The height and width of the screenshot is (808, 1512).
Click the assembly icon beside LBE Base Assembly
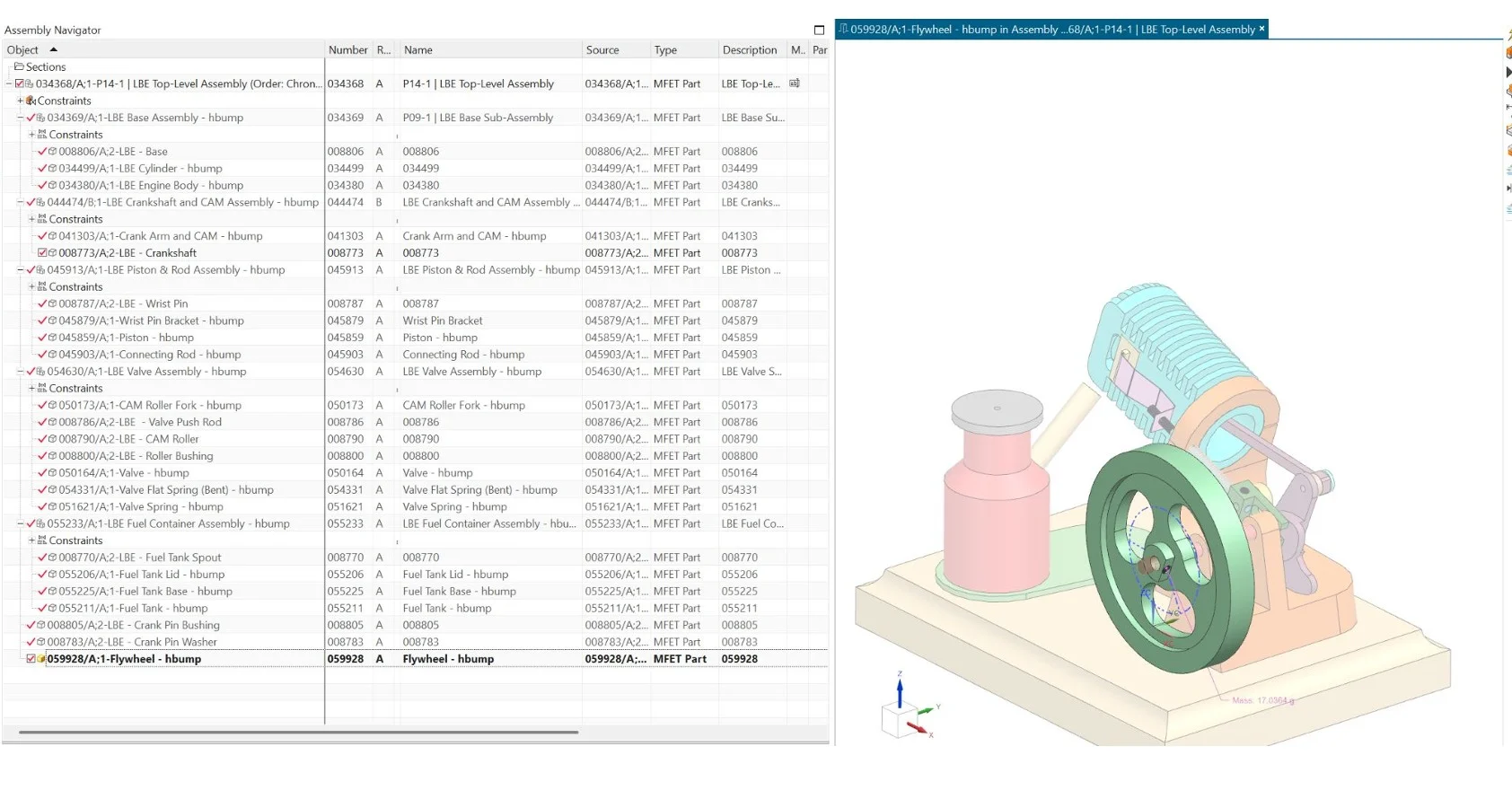(41, 118)
